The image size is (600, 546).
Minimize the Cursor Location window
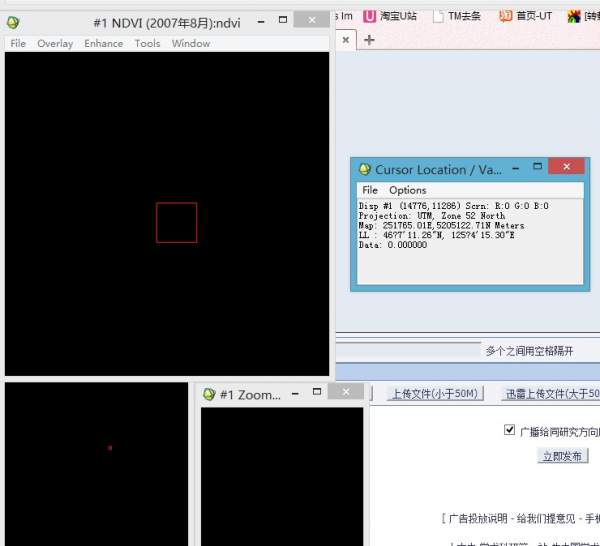[516, 168]
